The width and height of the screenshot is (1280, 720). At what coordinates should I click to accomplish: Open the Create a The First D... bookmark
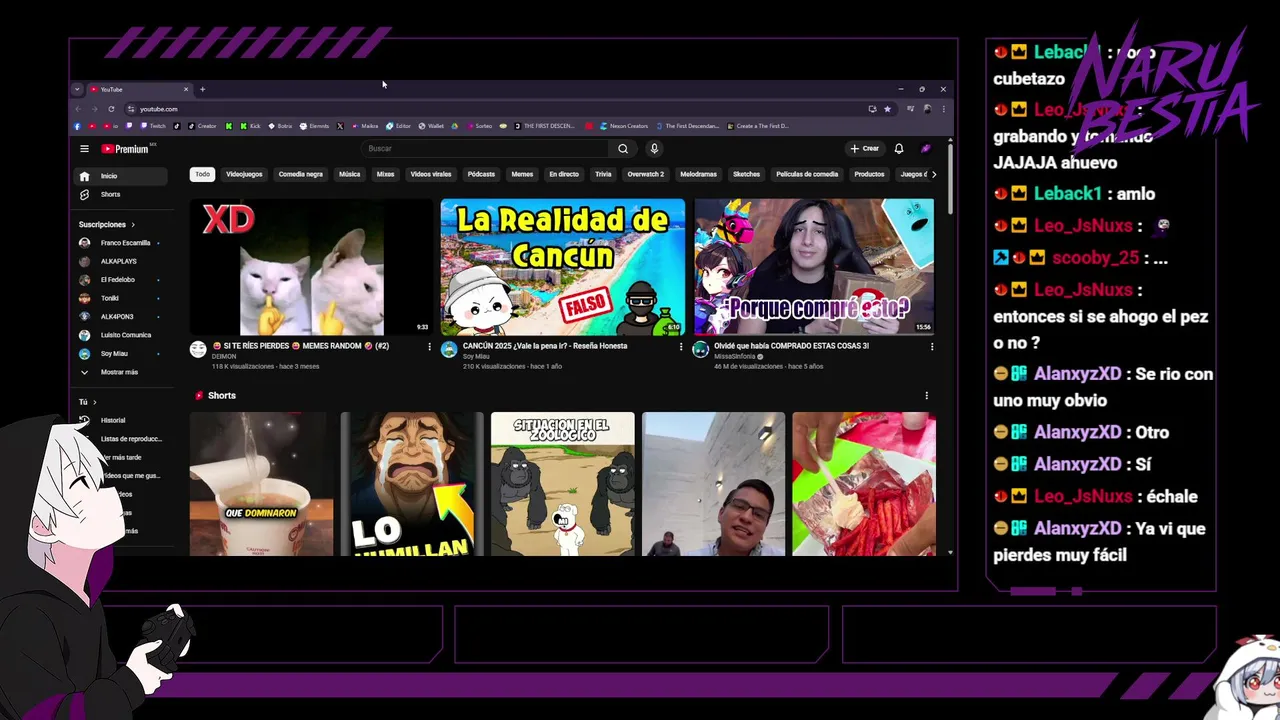click(758, 126)
